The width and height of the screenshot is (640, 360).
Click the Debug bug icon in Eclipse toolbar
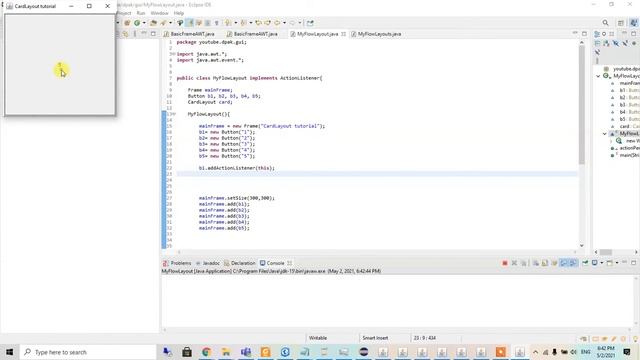127,23
